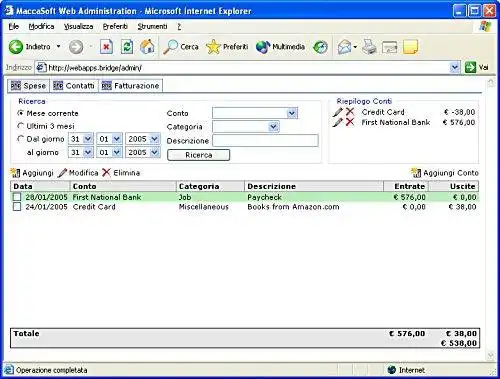Delete Credit Card account red X

point(350,112)
